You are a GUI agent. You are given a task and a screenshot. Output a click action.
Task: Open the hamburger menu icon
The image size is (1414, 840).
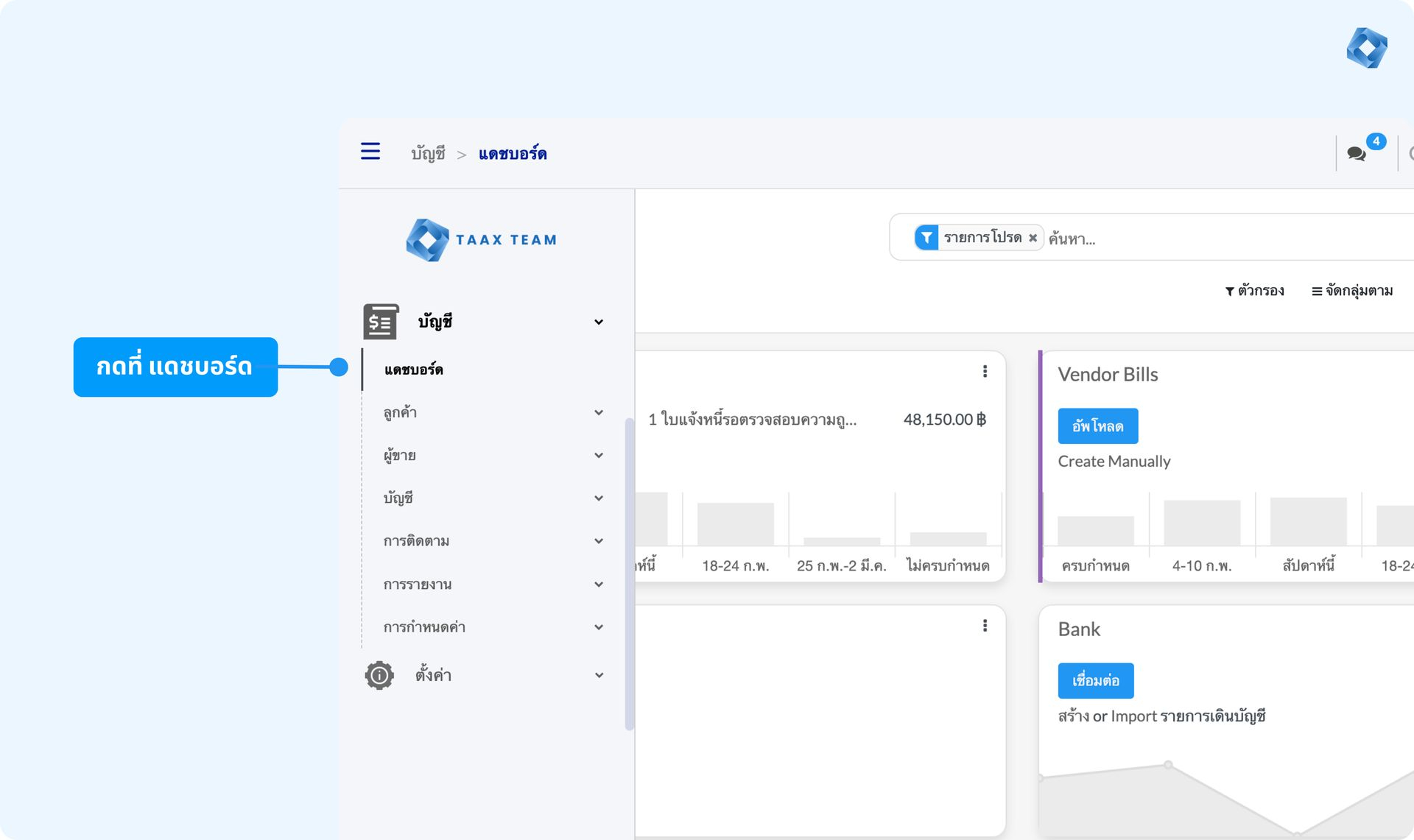[x=370, y=152]
